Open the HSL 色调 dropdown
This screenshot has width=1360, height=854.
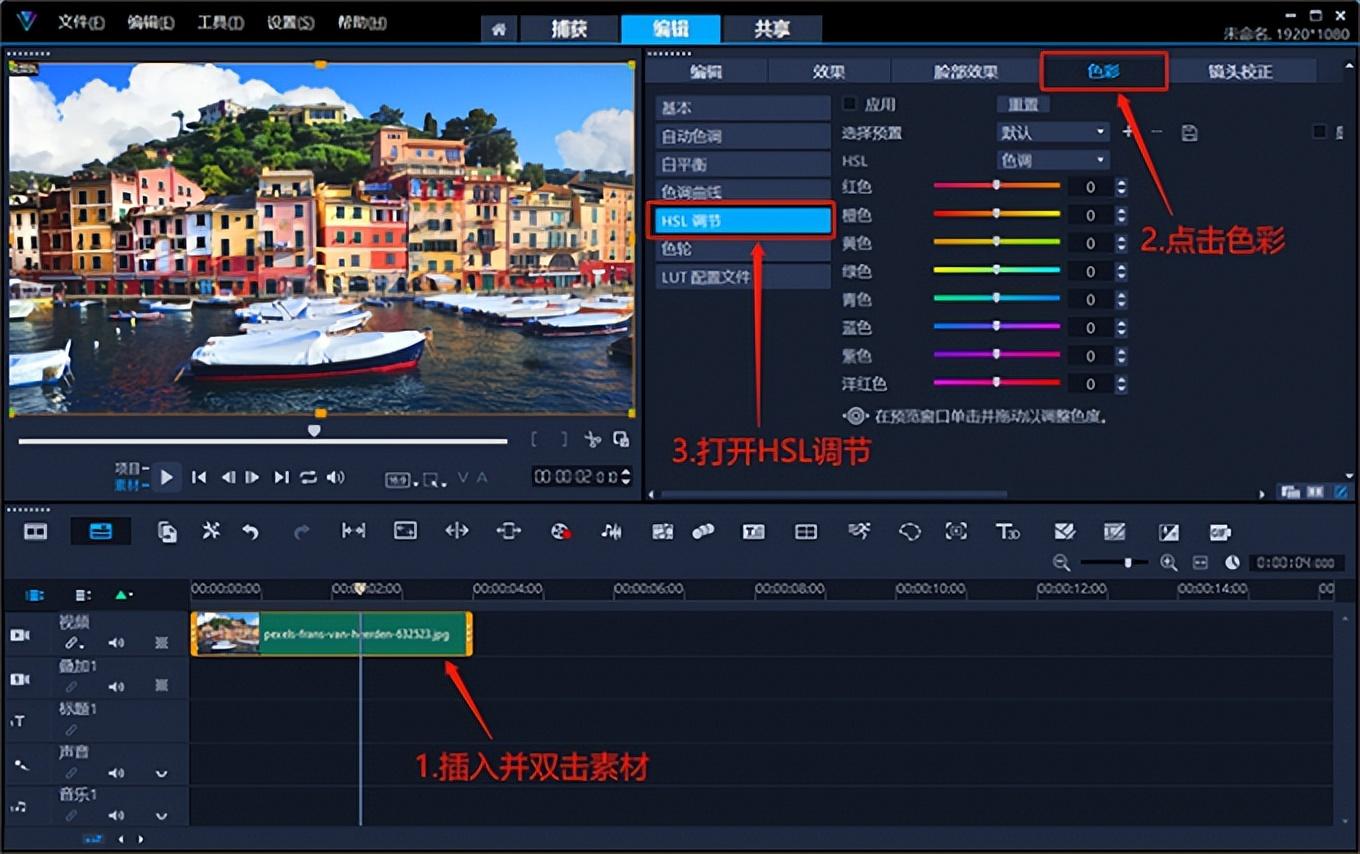tap(1054, 160)
